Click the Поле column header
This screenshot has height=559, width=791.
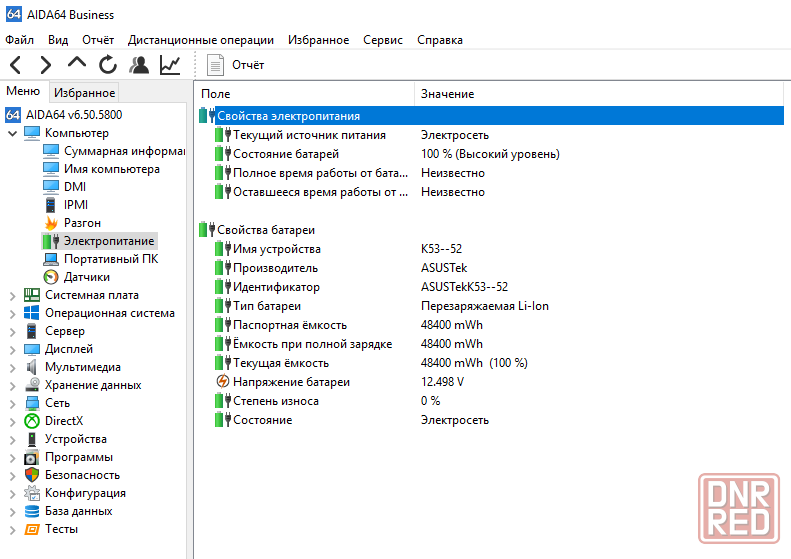tap(216, 94)
